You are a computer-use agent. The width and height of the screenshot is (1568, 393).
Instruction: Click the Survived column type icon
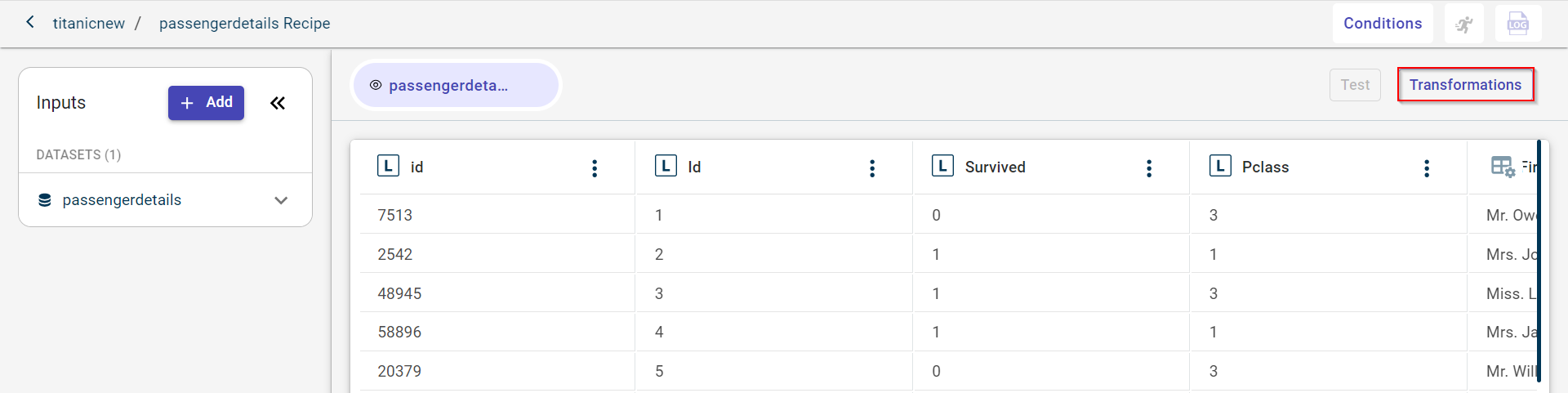pos(942,167)
